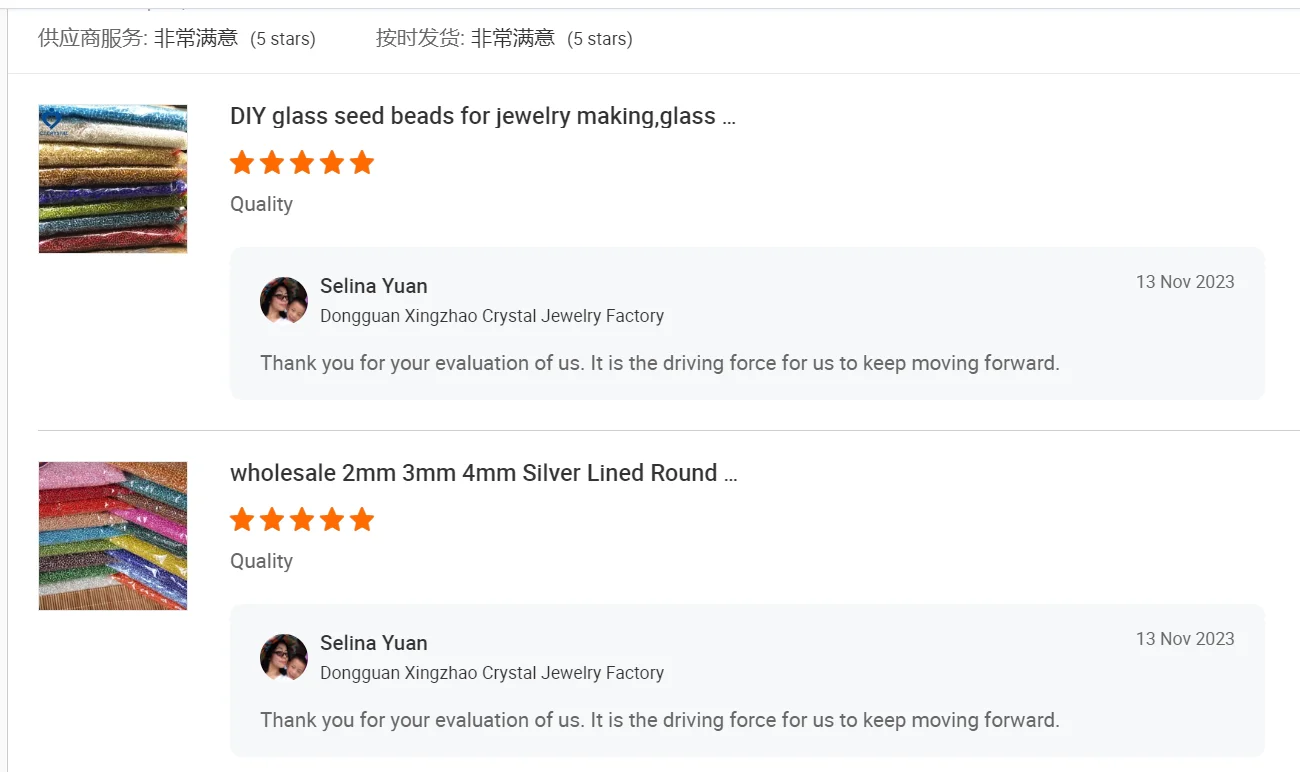Click Selina Yuan's avatar in second reply
Screen dimensions: 1300x772
pos(284,657)
